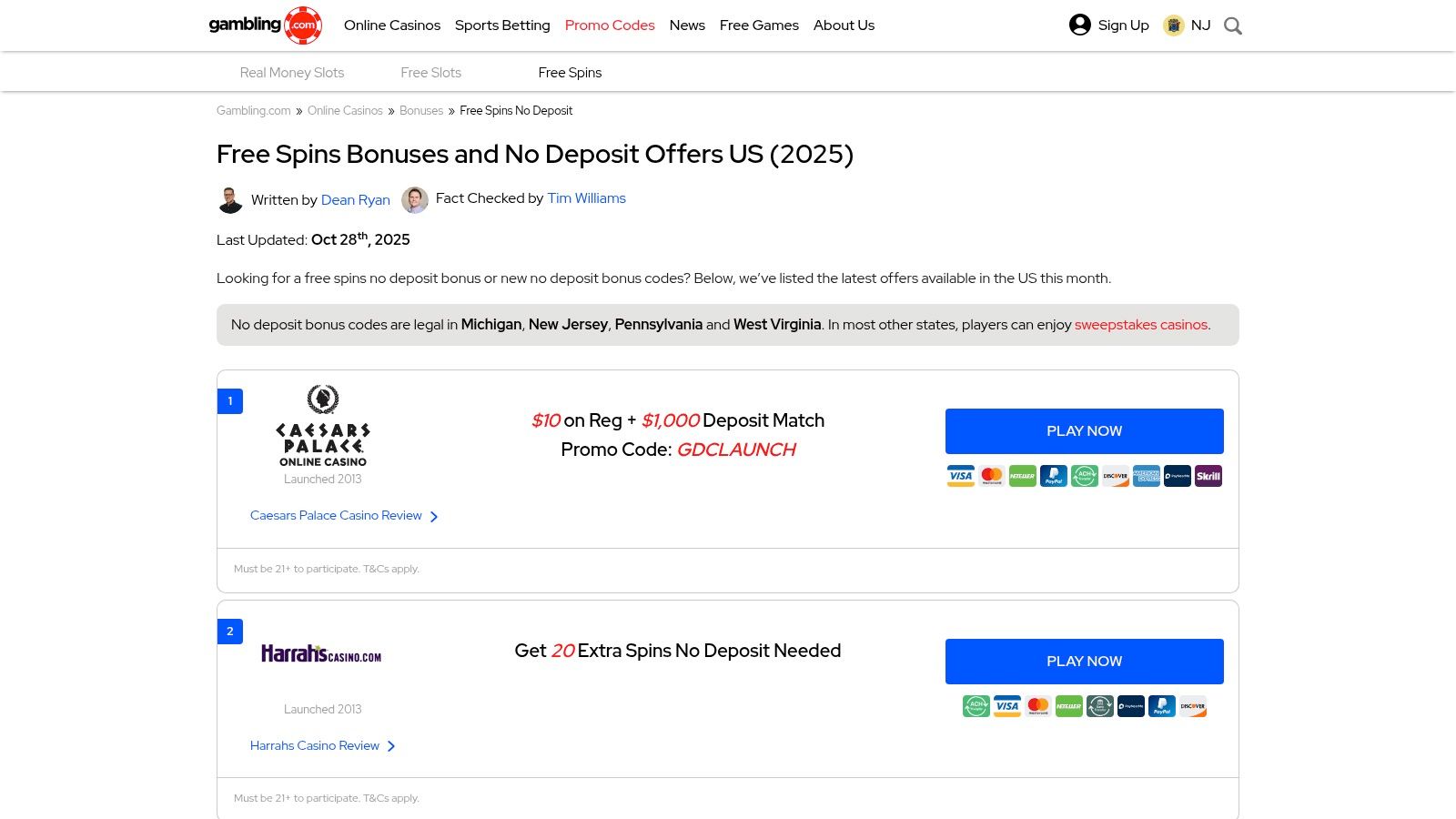Open the sweepstakes casinos link
The width and height of the screenshot is (1456, 819).
pyautogui.click(x=1141, y=324)
